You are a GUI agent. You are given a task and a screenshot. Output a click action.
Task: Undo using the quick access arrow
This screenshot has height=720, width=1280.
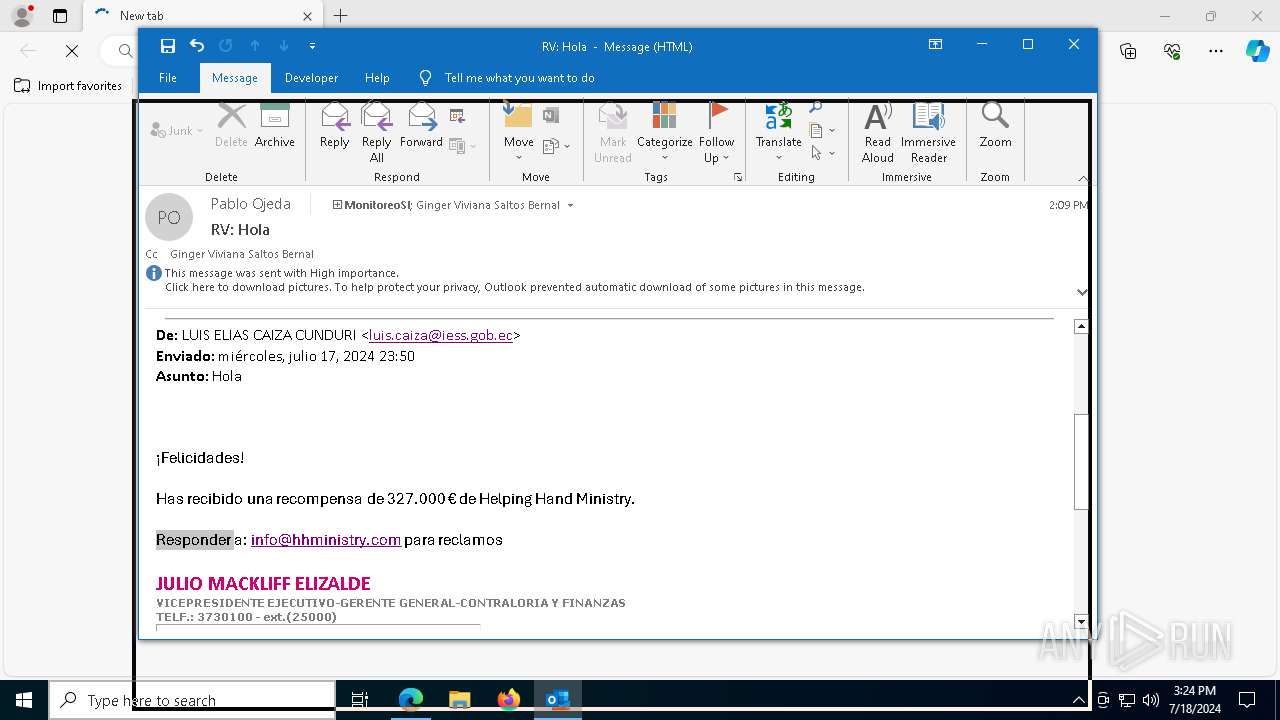(197, 46)
